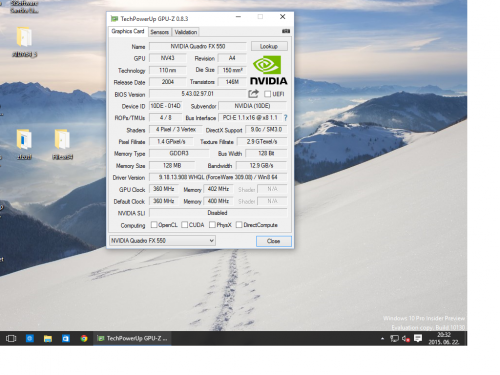Click the Subvendor value NVIDIA (10DE)

[x=252, y=106]
